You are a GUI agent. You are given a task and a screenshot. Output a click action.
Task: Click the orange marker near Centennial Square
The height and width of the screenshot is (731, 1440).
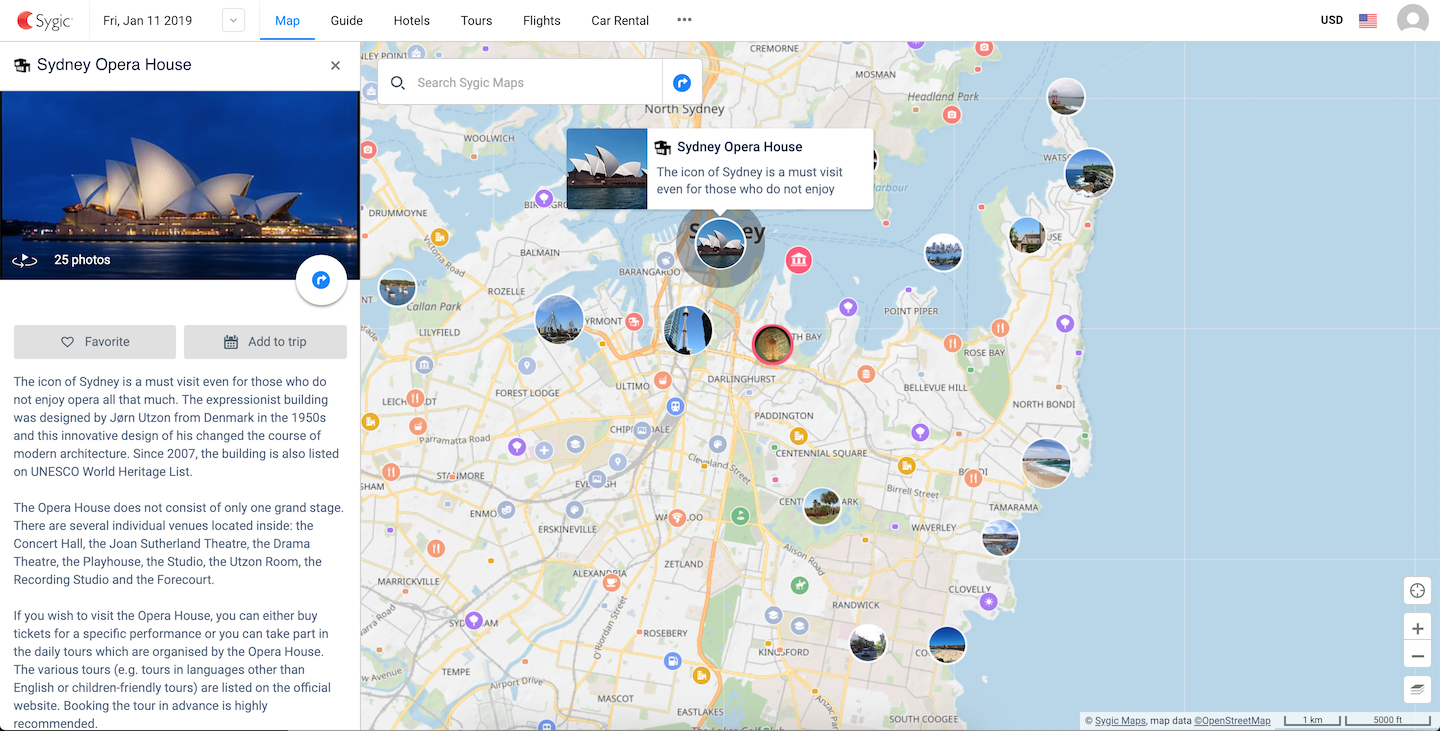tap(798, 436)
